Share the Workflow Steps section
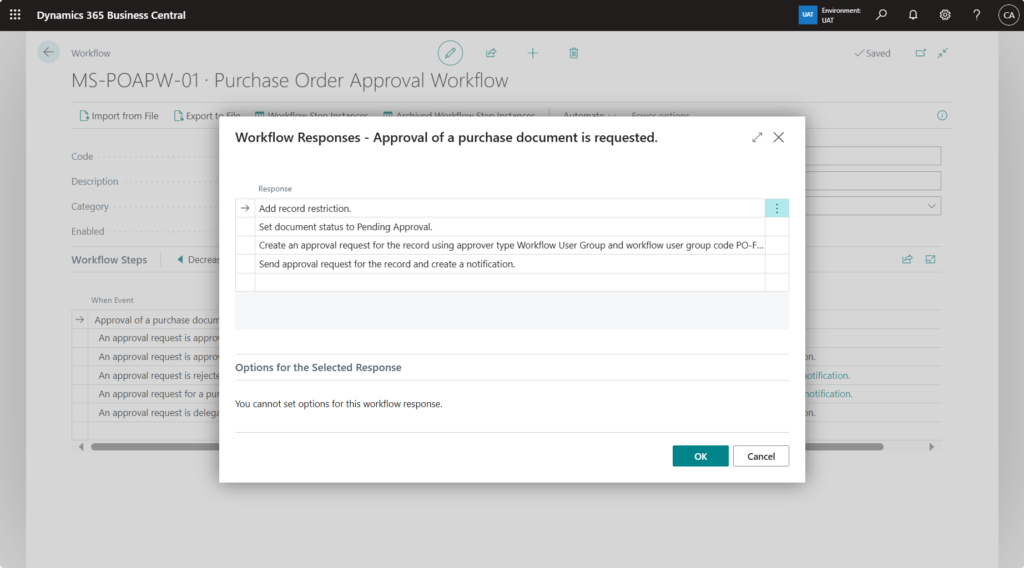 907,259
